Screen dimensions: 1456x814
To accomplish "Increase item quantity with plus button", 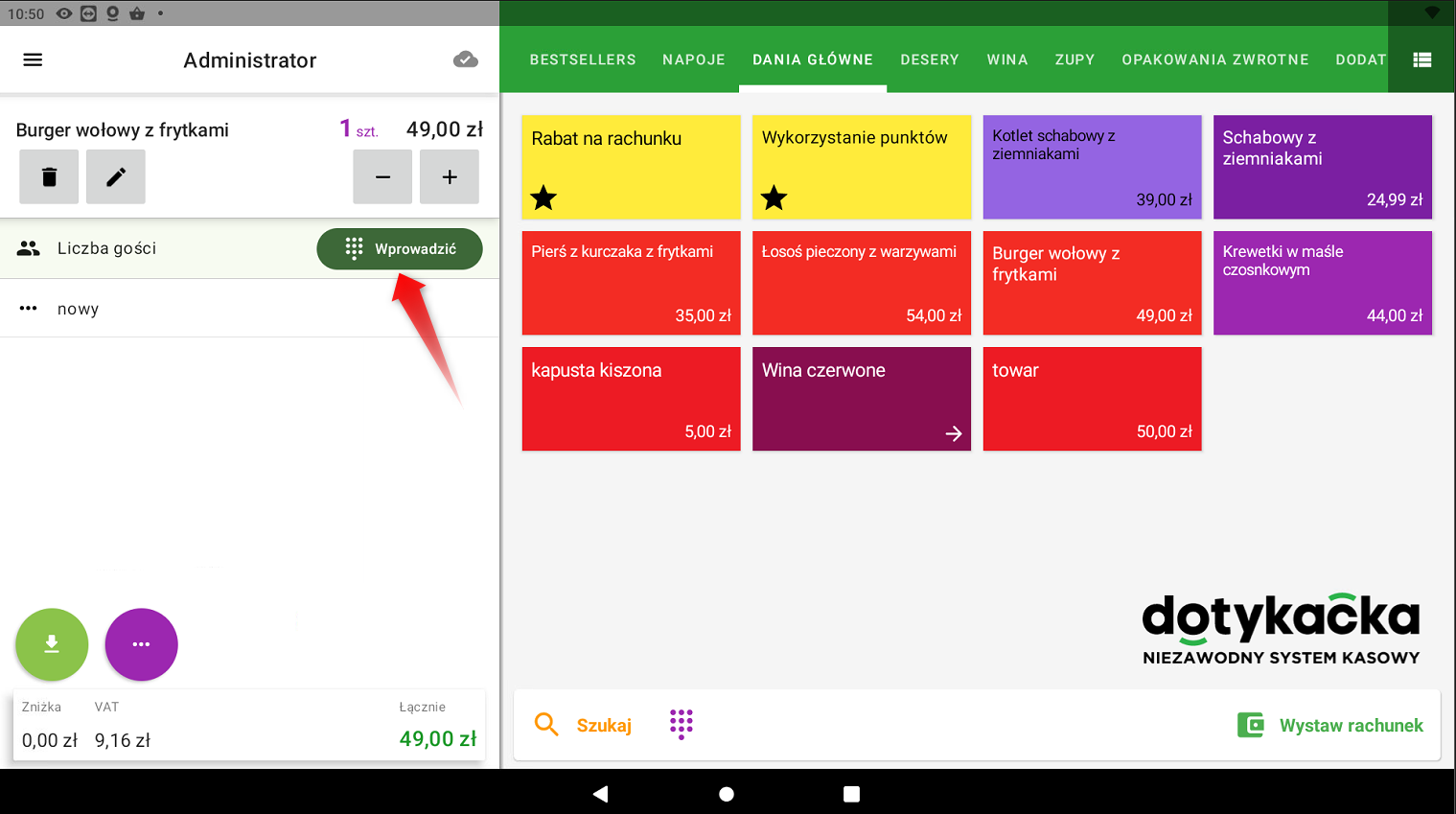I will point(450,177).
